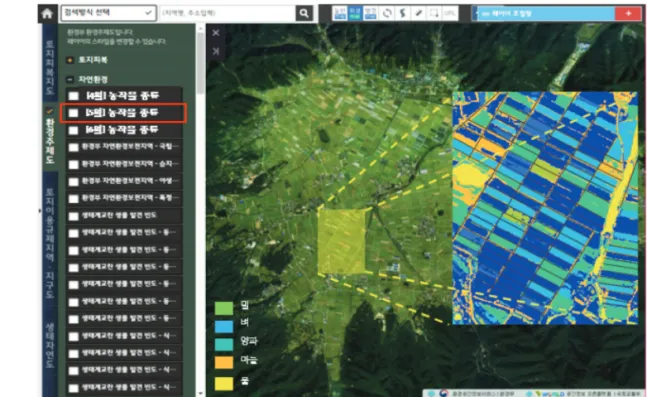Click the home icon
This screenshot has width=647, height=397.
[47, 14]
